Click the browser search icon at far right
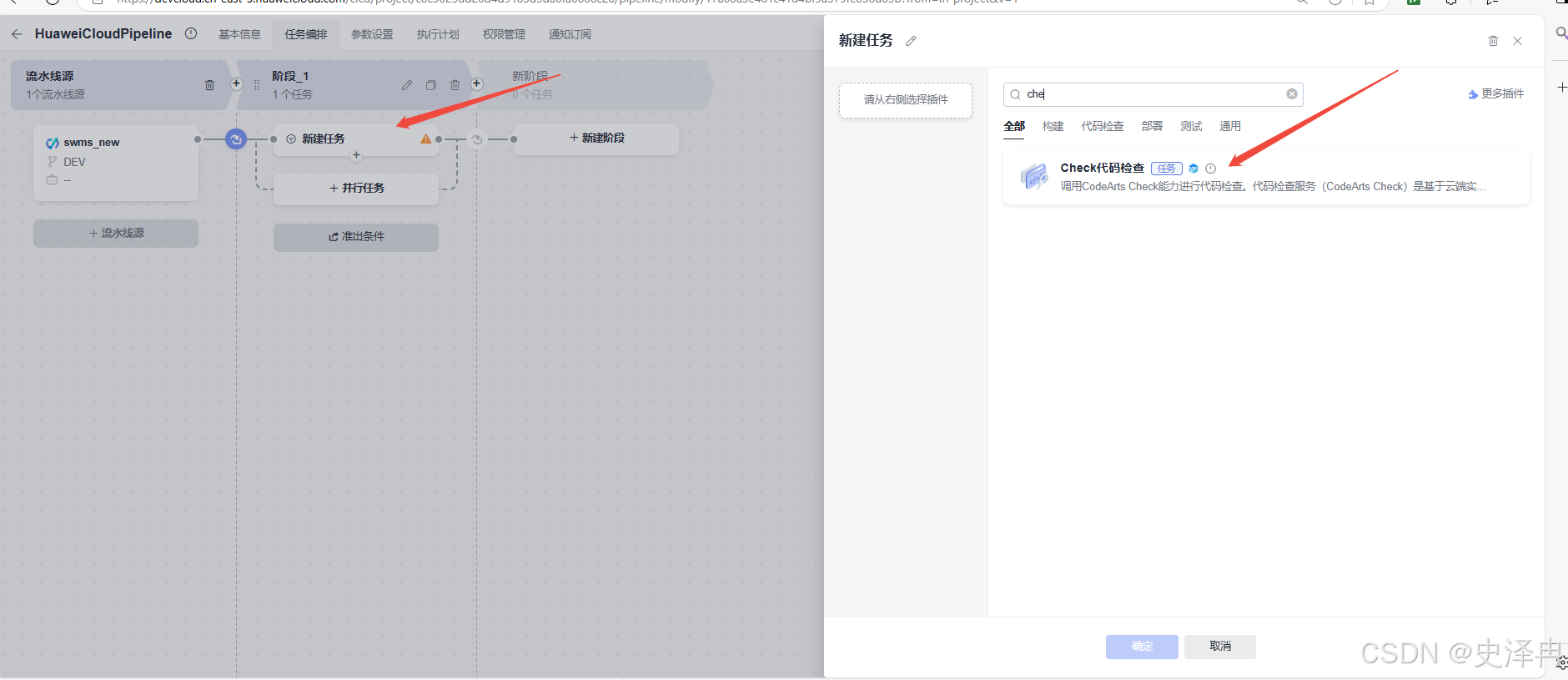This screenshot has width=1568, height=680. [1561, 33]
